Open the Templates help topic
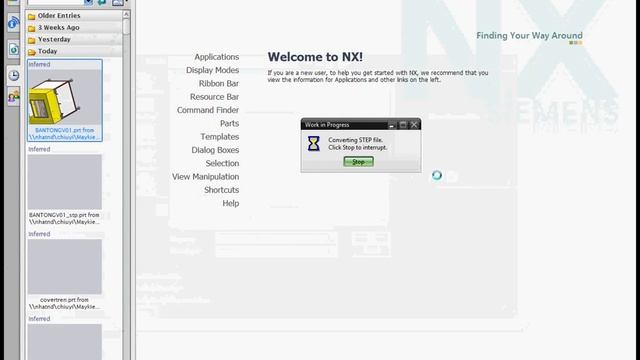Screen dimensions: 640x360 click(x=220, y=137)
